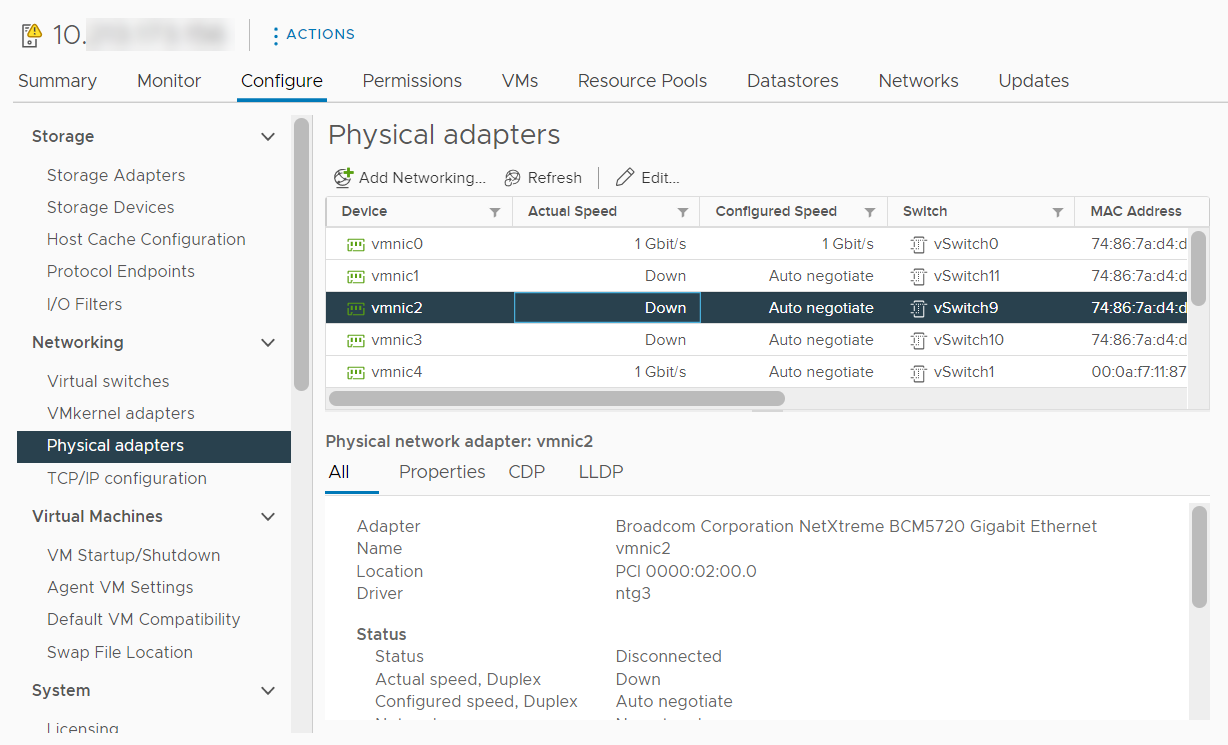Open the Actual Speed column filter
Screen dimensions: 1228x745
coord(682,212)
